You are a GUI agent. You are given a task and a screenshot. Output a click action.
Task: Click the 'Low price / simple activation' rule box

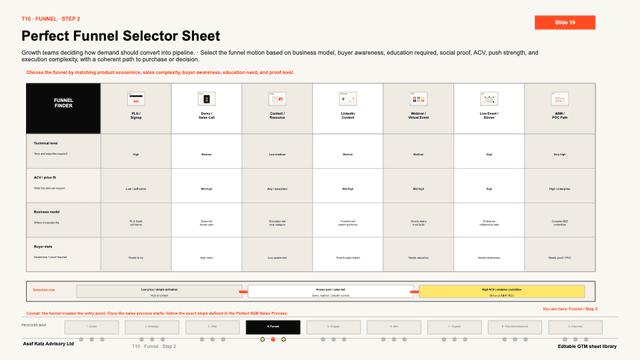[159, 291]
